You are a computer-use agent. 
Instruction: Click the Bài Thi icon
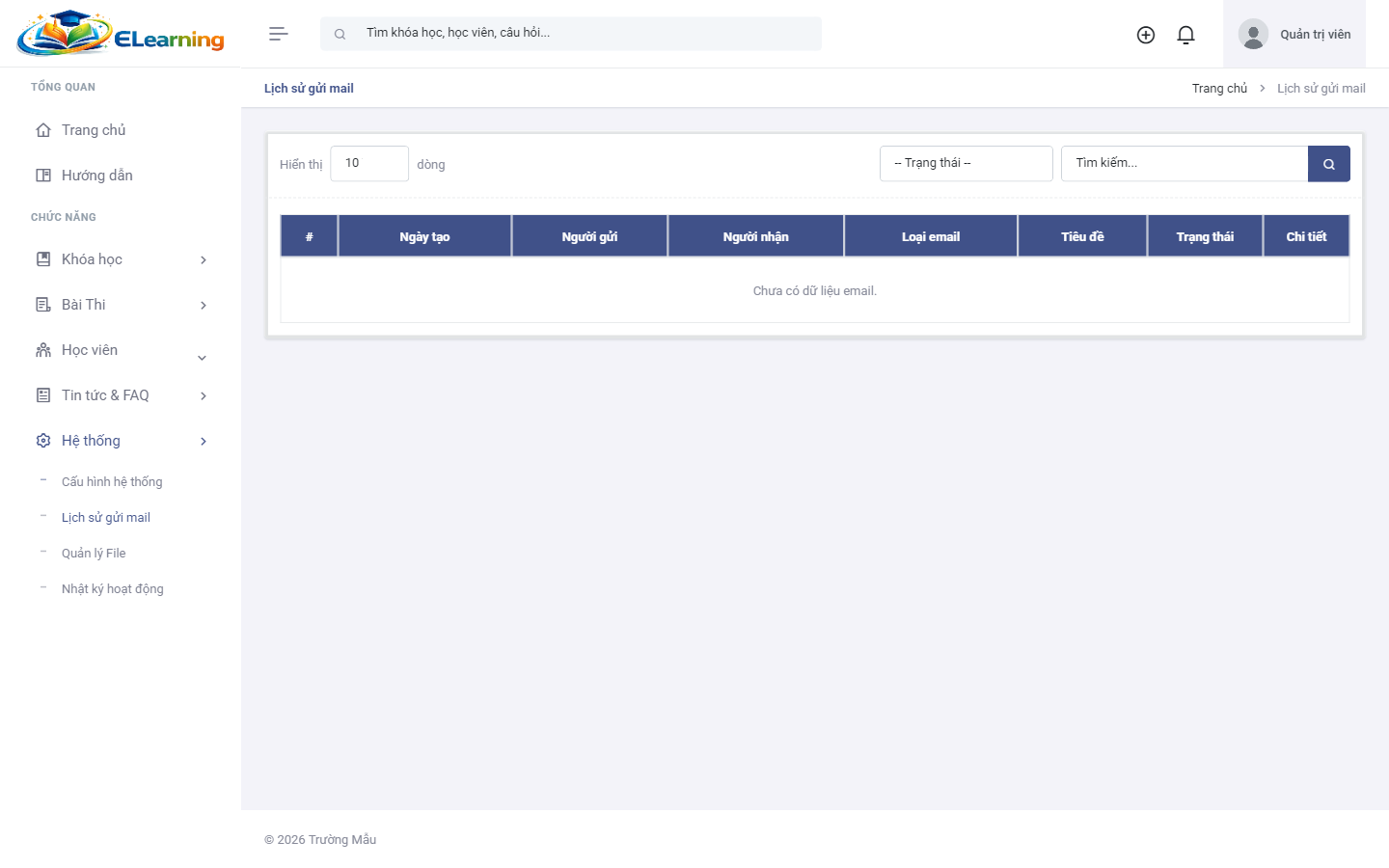pyautogui.click(x=43, y=305)
